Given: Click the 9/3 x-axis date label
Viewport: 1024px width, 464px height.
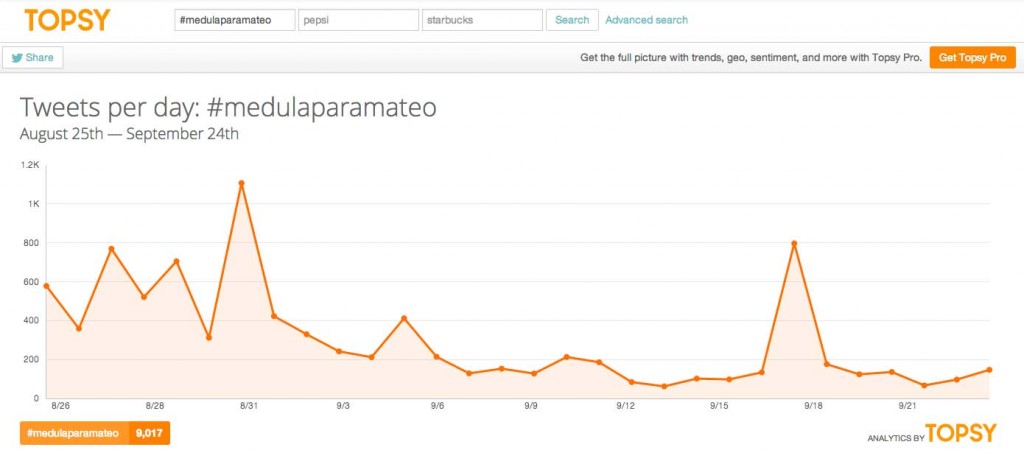Looking at the screenshot, I should [343, 406].
